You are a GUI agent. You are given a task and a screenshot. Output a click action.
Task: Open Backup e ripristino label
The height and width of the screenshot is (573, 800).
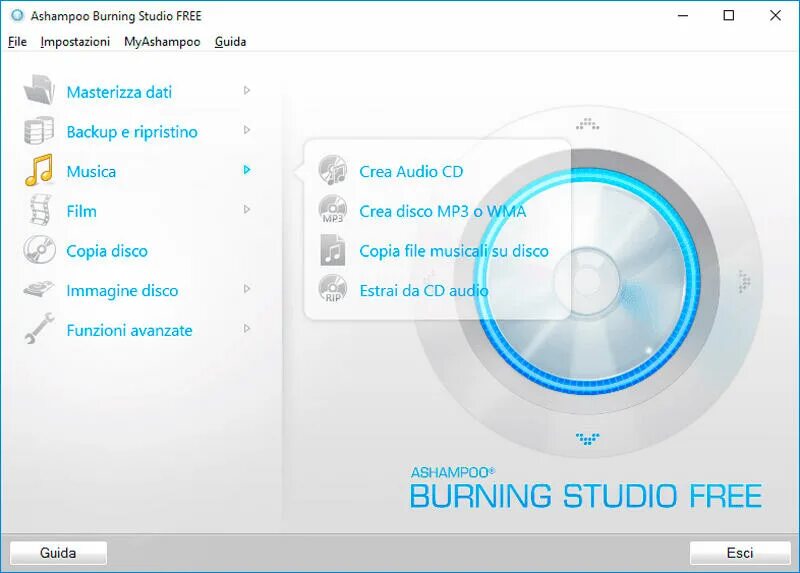132,132
